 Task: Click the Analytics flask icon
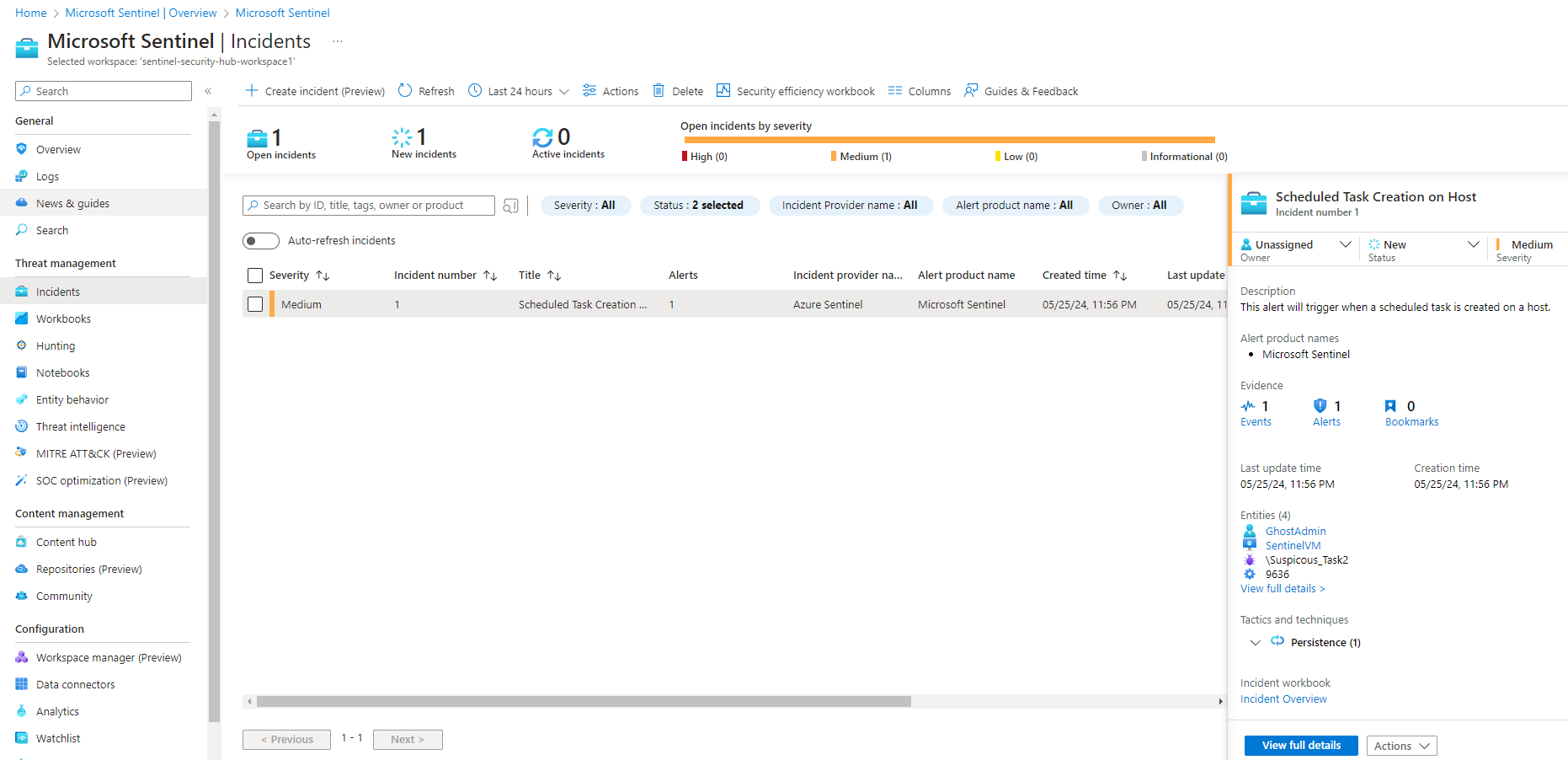point(22,711)
